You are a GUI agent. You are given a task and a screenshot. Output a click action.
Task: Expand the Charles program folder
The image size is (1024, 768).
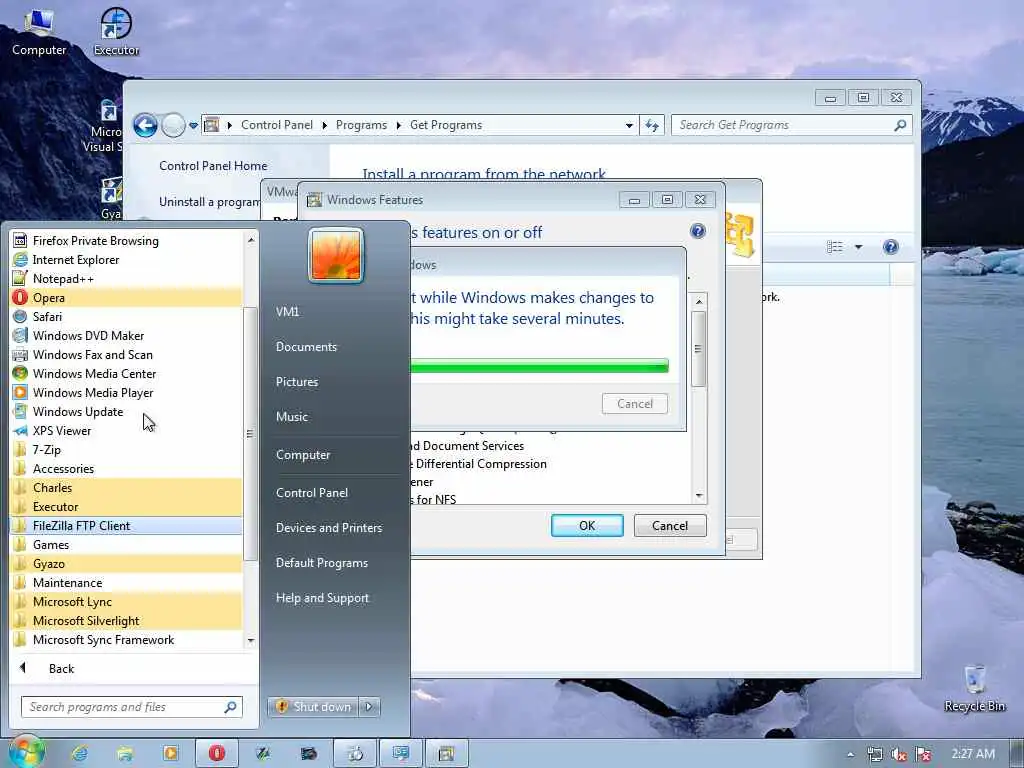click(x=126, y=487)
